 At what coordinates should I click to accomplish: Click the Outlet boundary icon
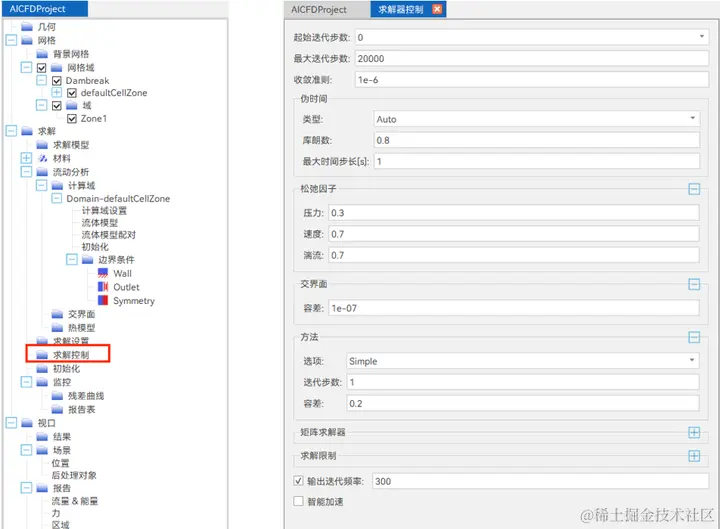pos(103,287)
